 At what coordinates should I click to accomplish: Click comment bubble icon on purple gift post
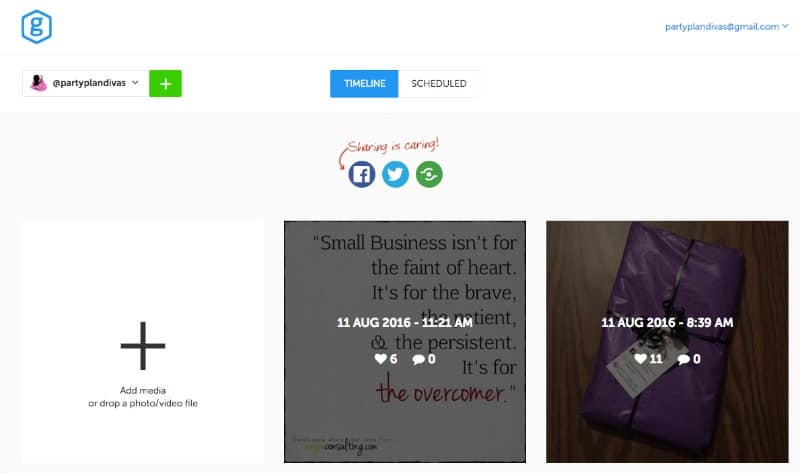point(684,359)
